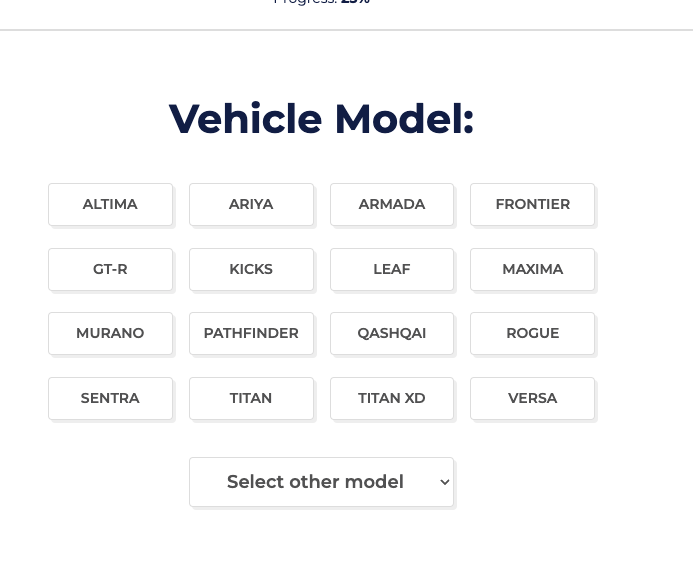Pick the TITAN model button
The width and height of the screenshot is (693, 586).
click(251, 398)
